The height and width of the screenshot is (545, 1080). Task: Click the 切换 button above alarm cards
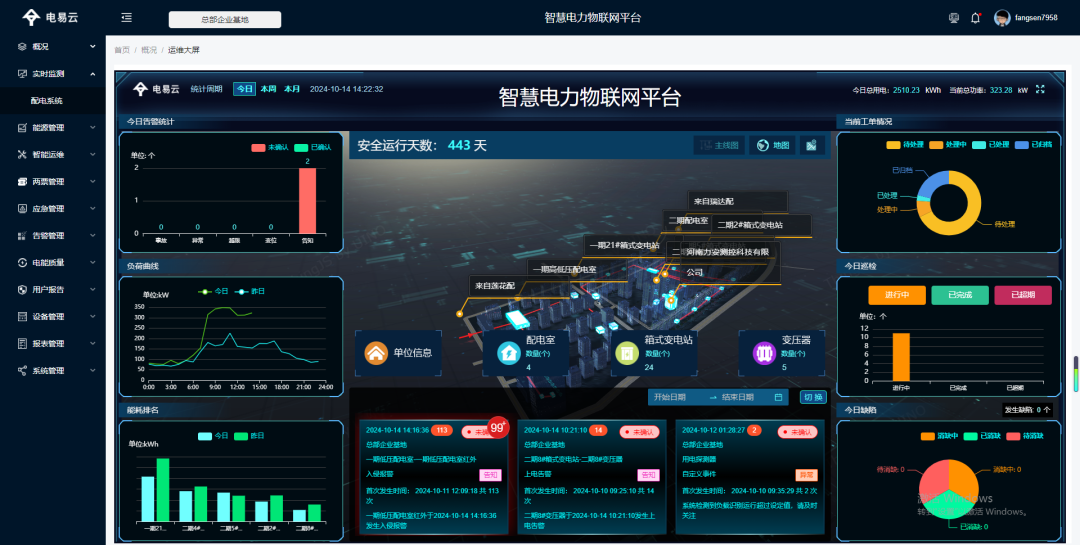(813, 397)
